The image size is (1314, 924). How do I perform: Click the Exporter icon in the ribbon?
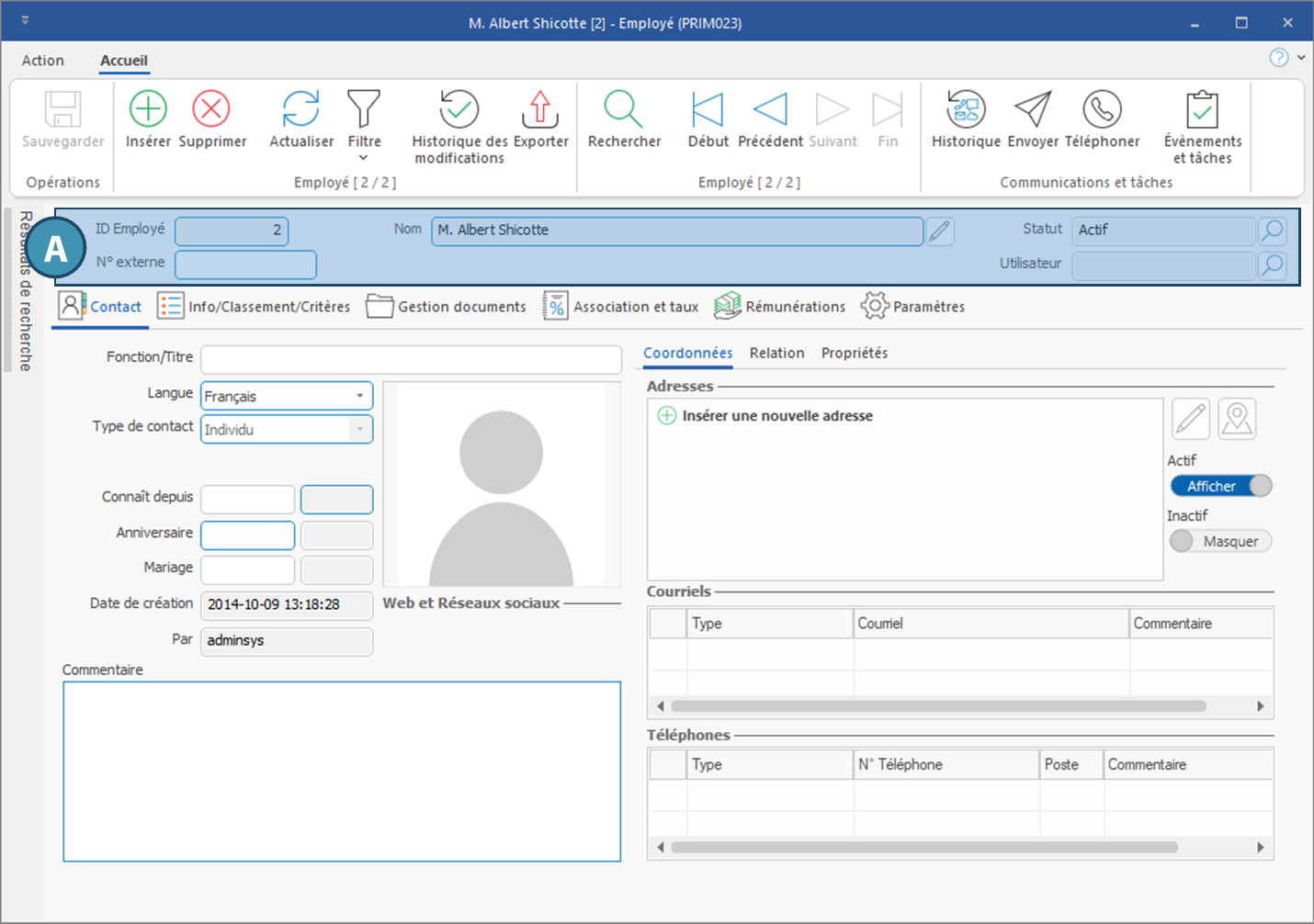point(540,109)
